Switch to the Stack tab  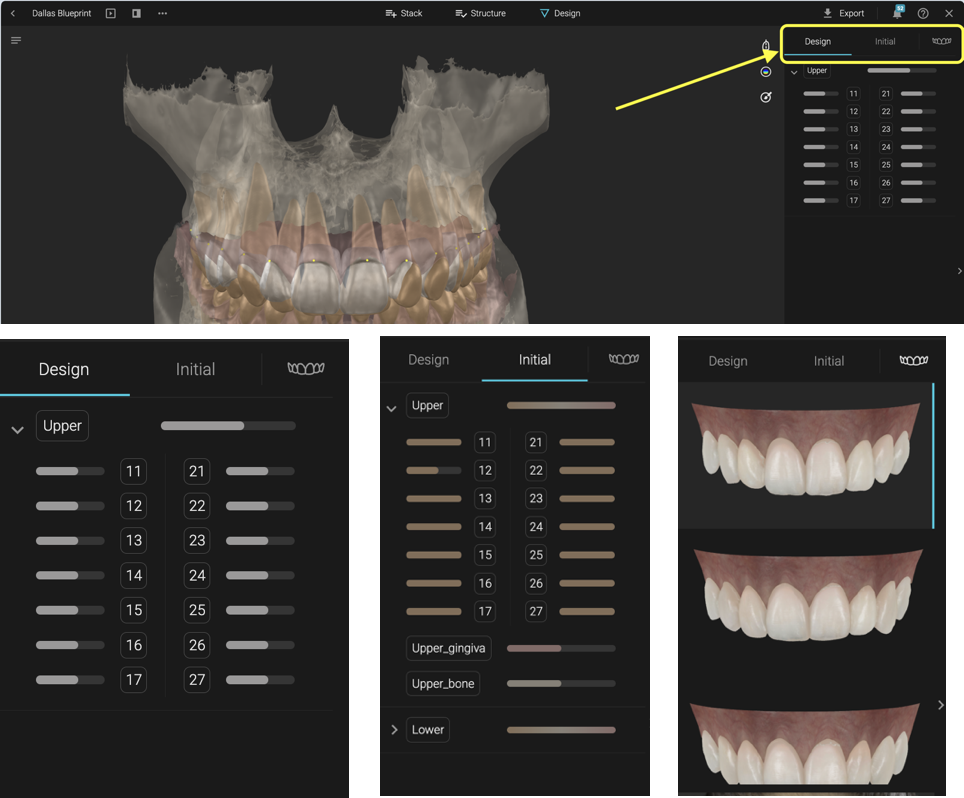tap(404, 14)
